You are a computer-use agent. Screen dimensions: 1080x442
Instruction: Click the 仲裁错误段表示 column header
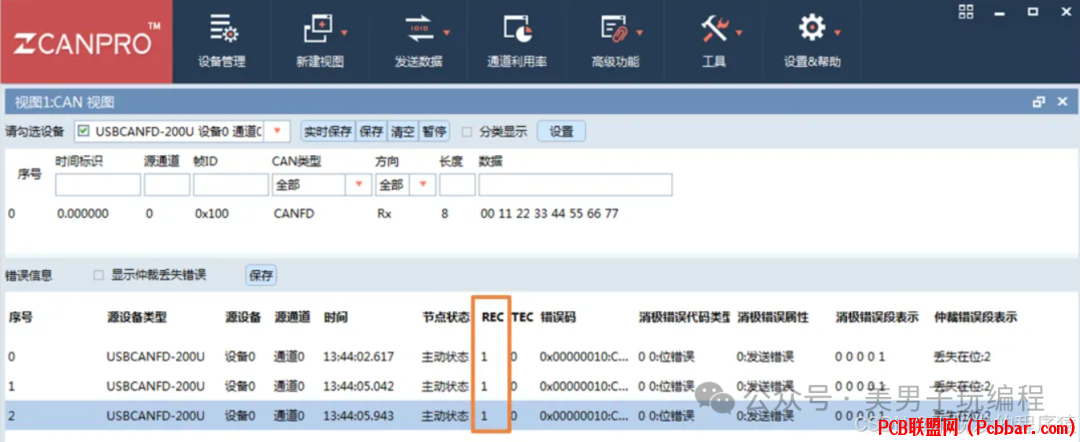975,317
